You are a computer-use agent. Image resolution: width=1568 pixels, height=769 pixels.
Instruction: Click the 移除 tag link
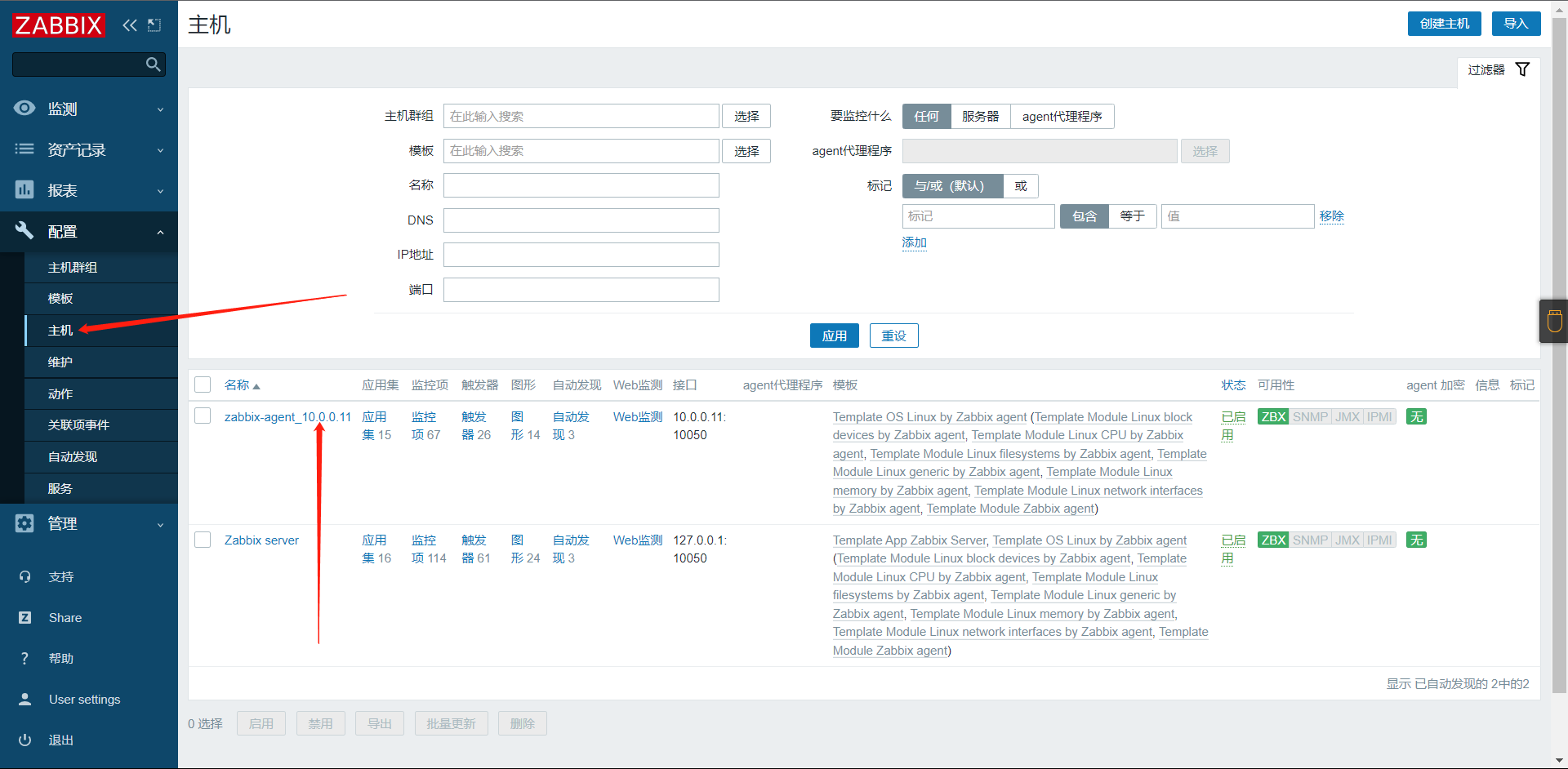pos(1331,216)
